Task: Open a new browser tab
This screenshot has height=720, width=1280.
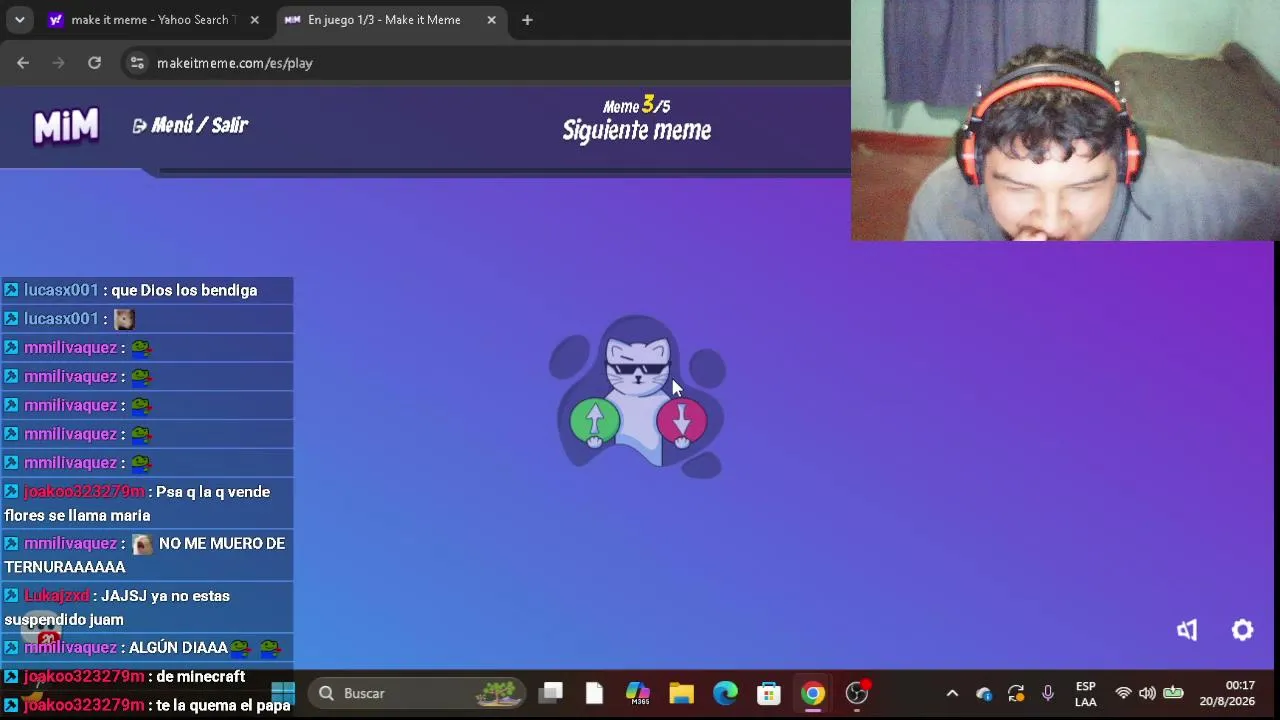Action: coord(527,20)
